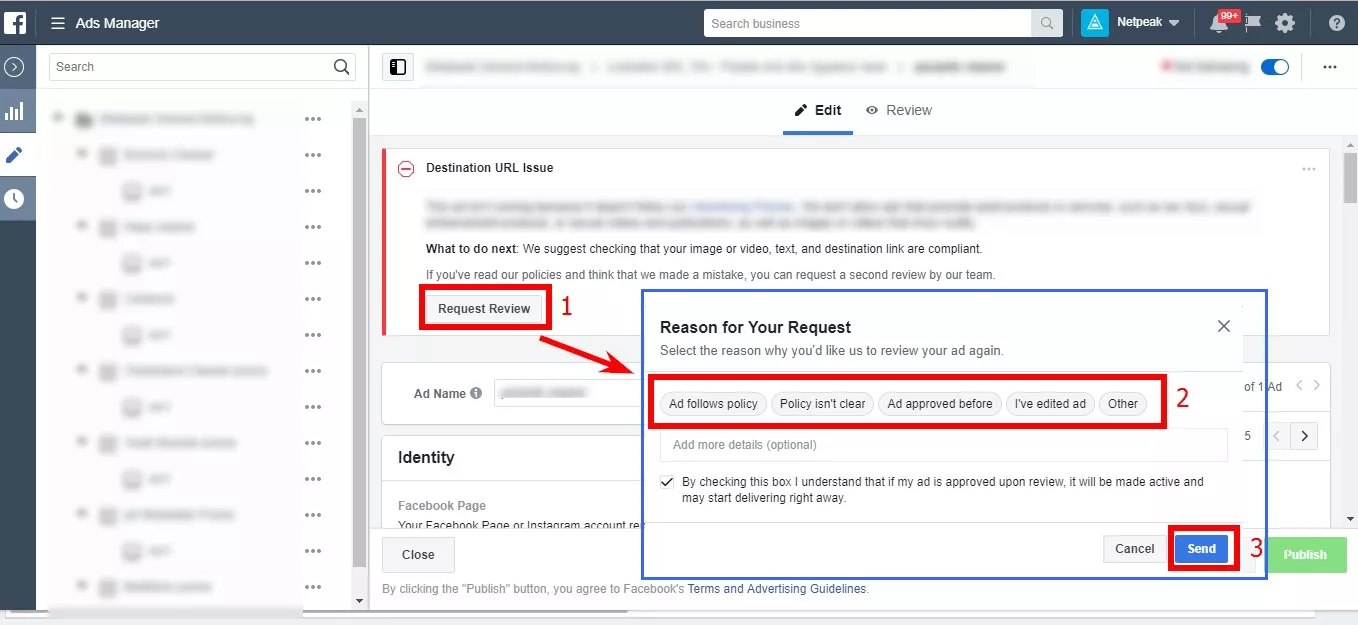This screenshot has height=625, width=1358.
Task: Click the campaign tree scrollbar down arrow
Action: pyautogui.click(x=360, y=601)
